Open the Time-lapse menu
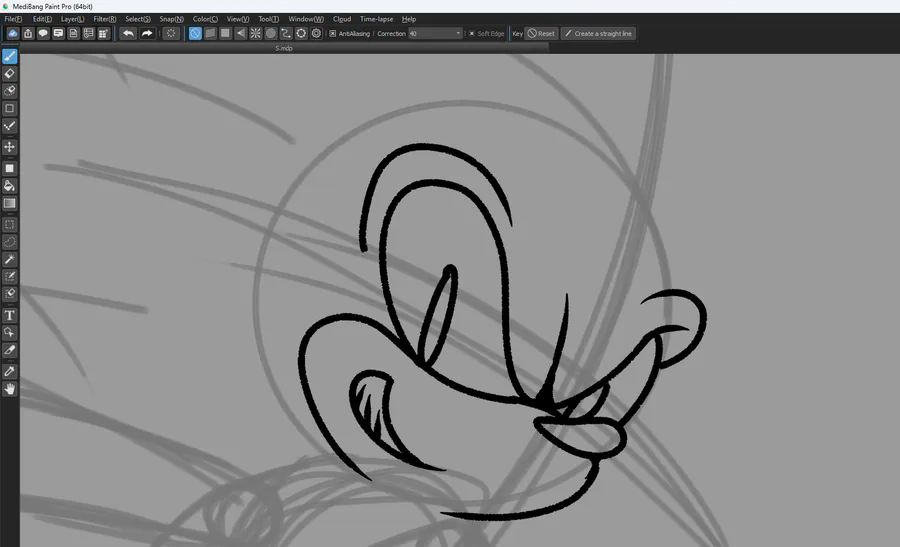Image resolution: width=900 pixels, height=547 pixels. (377, 19)
